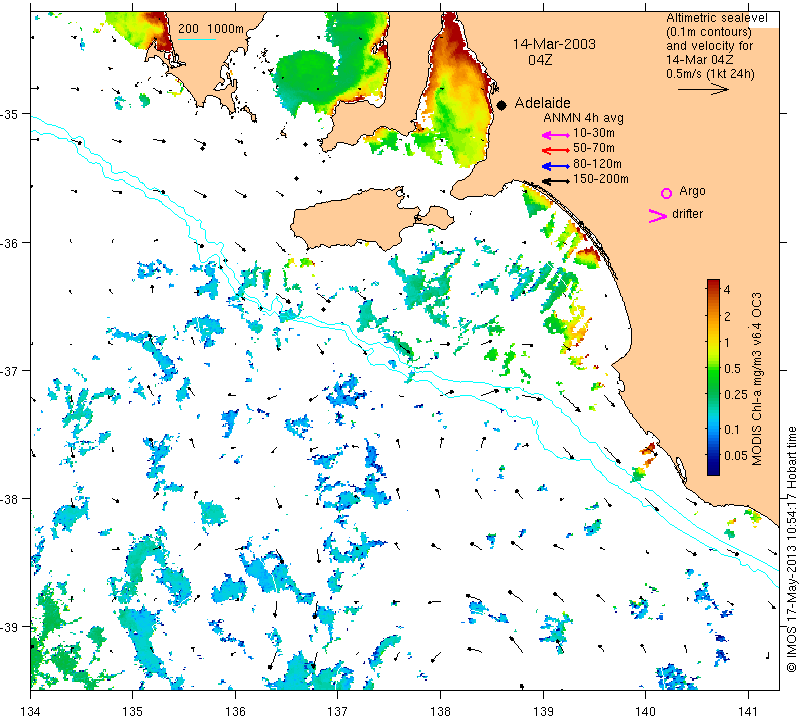This screenshot has height=720, width=800.
Task: Click the longitude label 136
Action: (x=235, y=711)
